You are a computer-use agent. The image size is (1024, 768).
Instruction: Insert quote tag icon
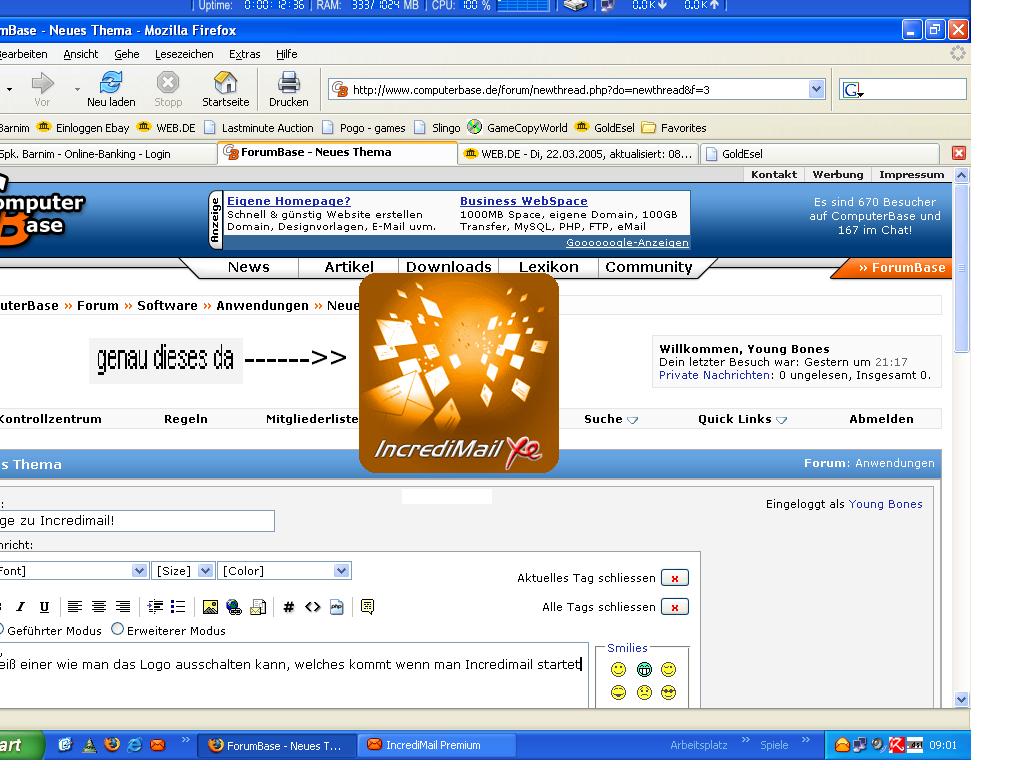[x=368, y=607]
